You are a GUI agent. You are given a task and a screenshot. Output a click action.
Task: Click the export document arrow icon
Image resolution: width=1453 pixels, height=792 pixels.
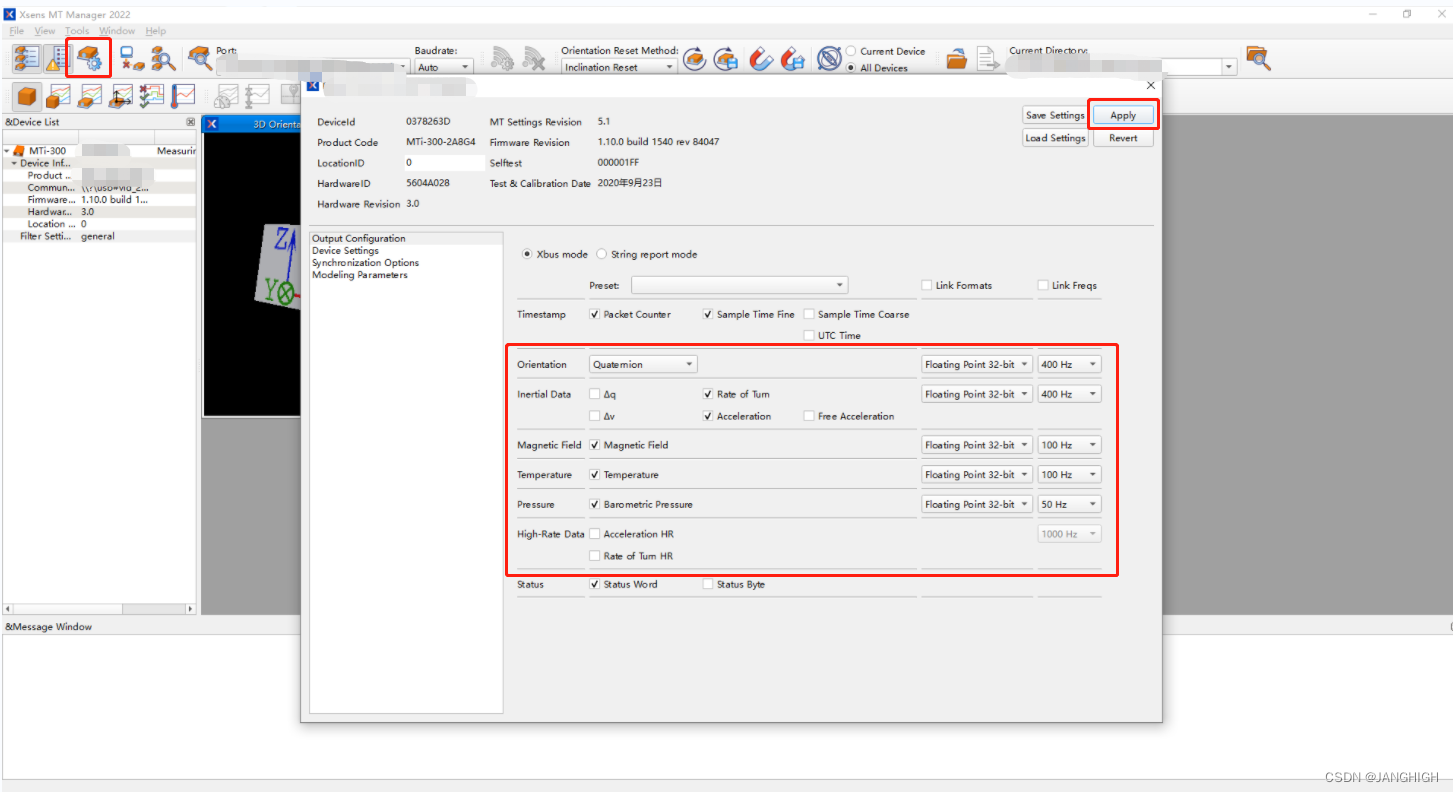(988, 59)
